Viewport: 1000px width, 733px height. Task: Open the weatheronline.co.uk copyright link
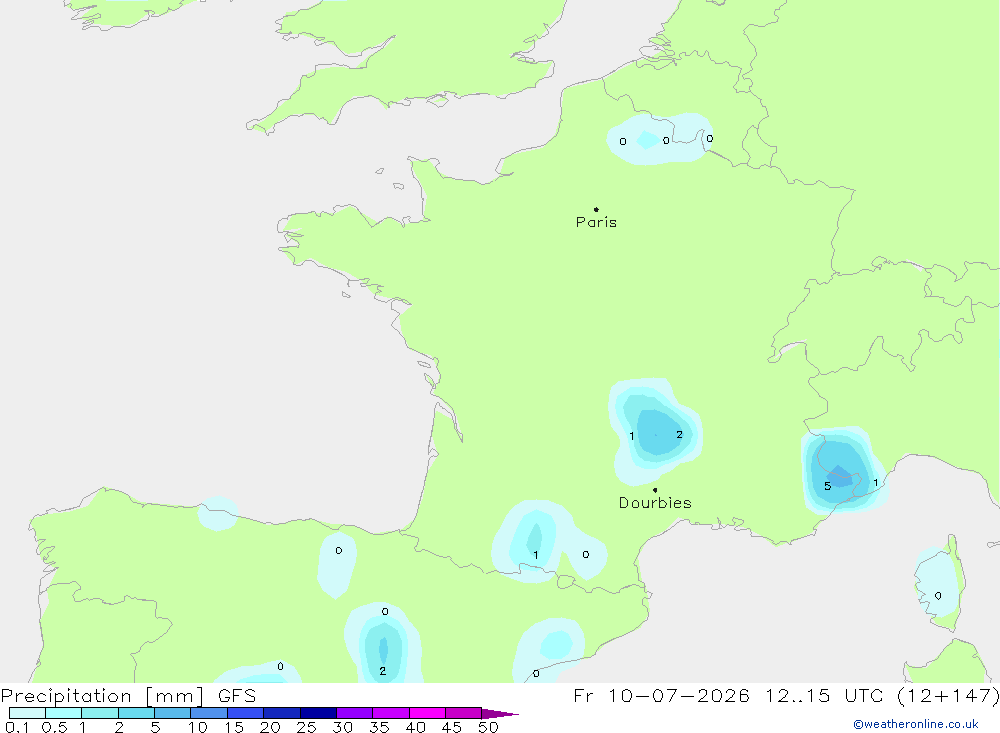(916, 724)
